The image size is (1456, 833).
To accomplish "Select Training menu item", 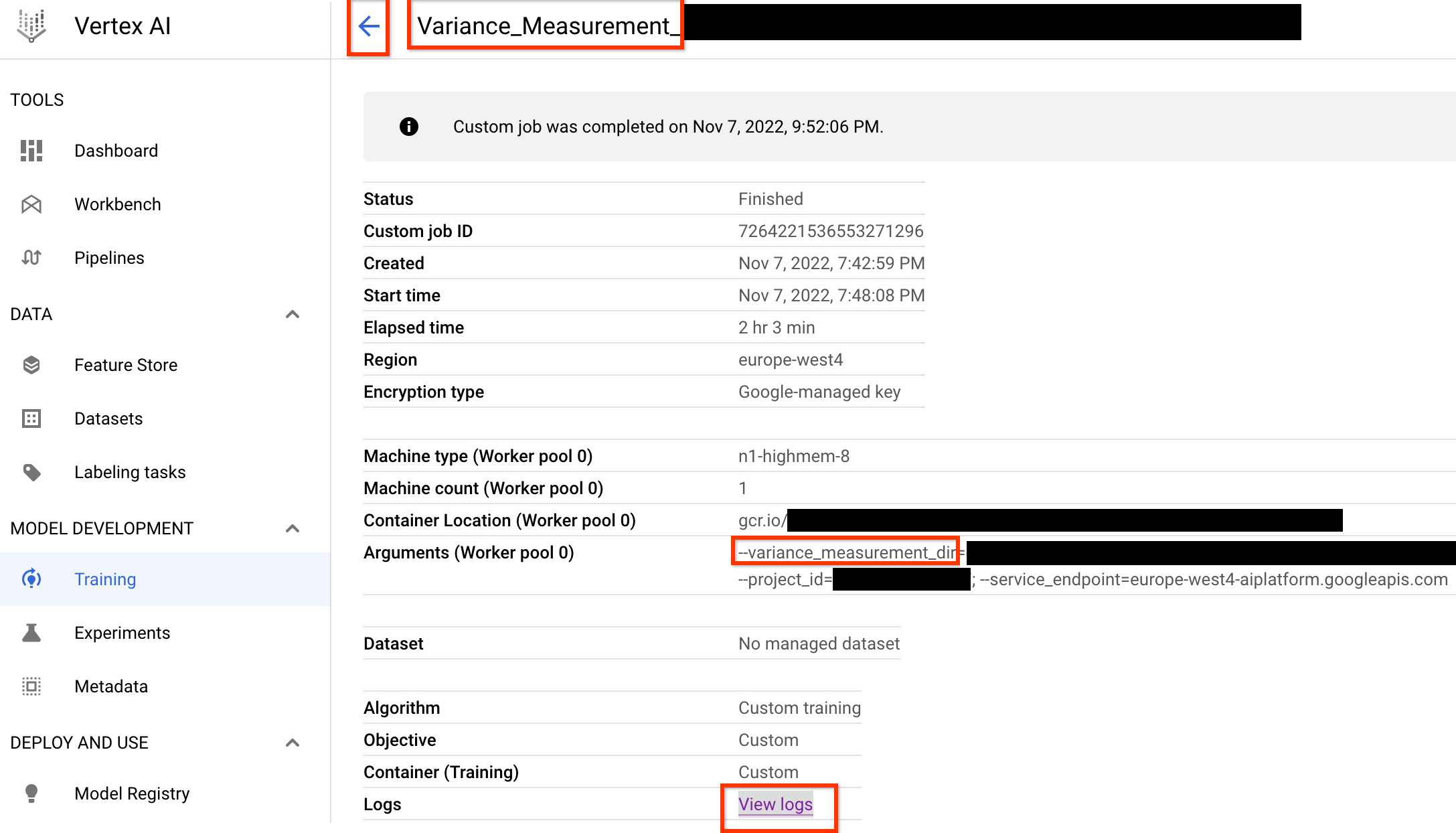I will 105,580.
